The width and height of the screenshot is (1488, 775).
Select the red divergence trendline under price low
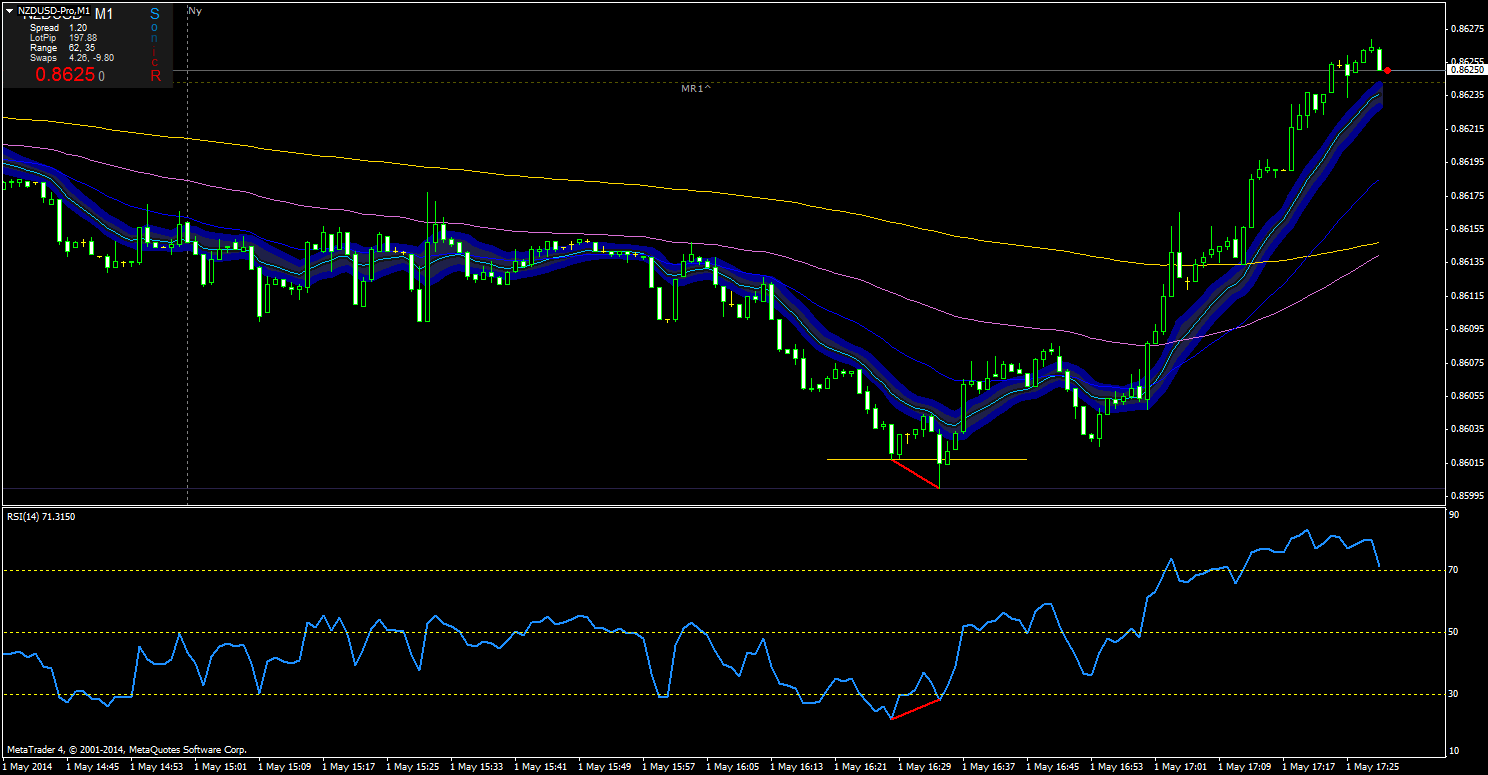(915, 473)
